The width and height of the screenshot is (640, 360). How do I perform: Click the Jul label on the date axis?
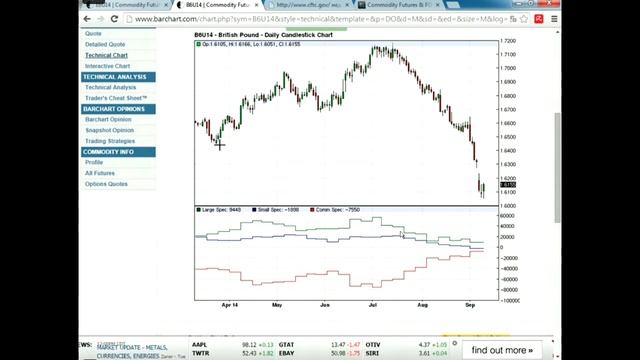372,305
